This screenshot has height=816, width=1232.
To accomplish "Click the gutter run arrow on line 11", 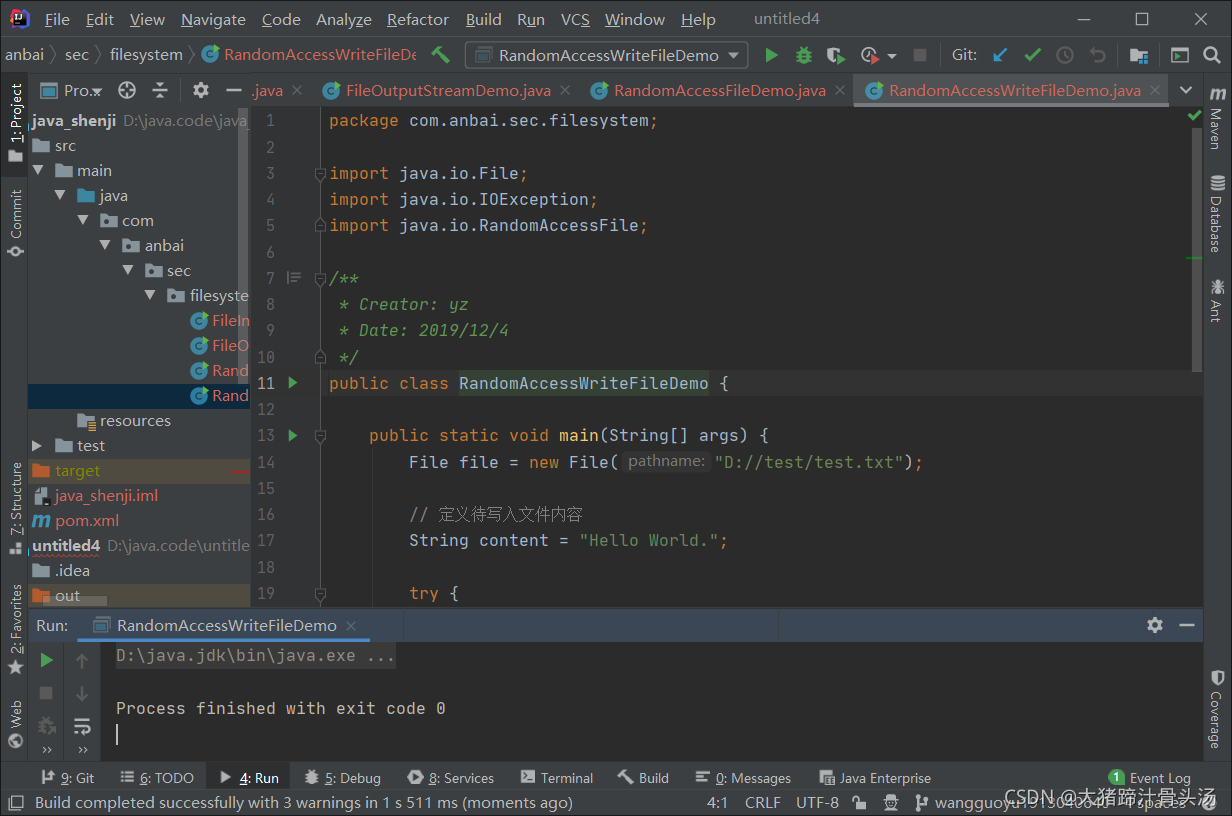I will [293, 383].
